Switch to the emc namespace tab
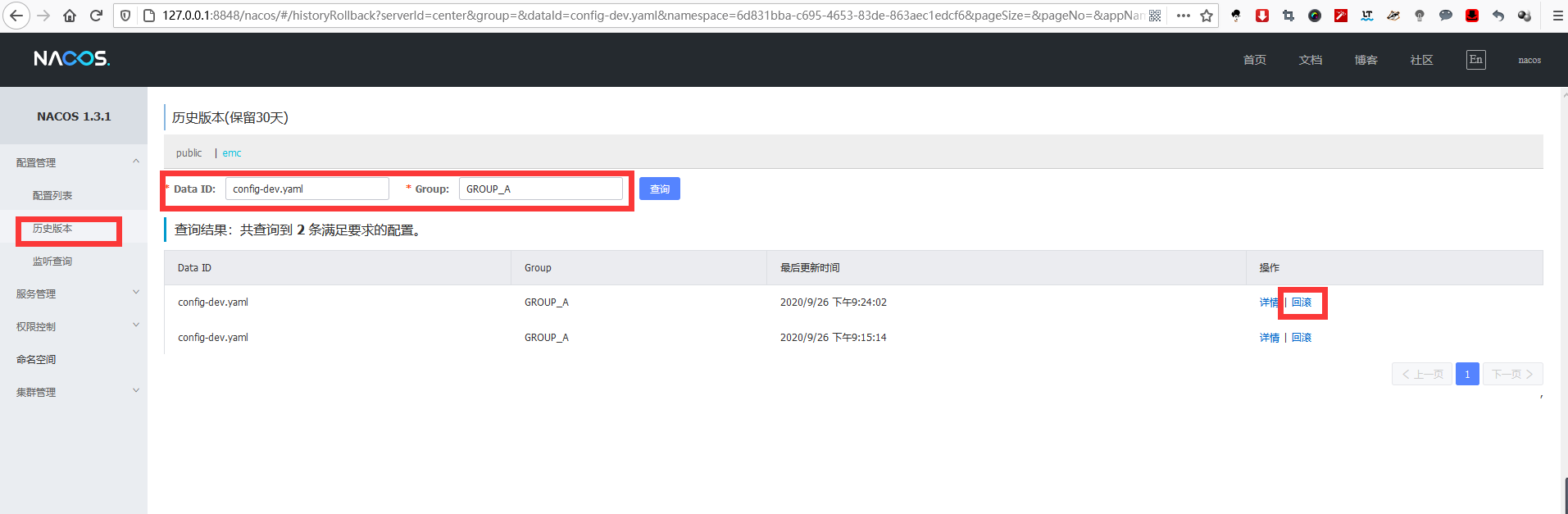Image resolution: width=1568 pixels, height=514 pixels. coord(232,153)
